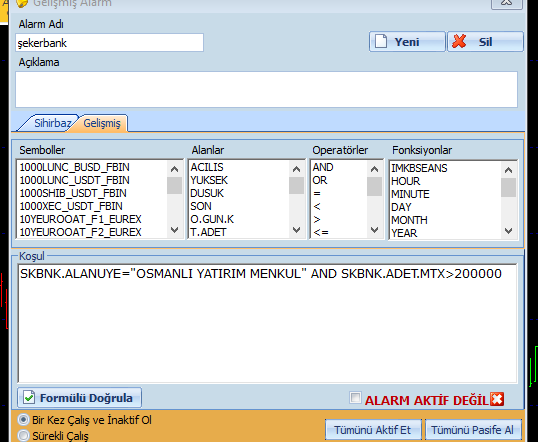Click the Fonksiyonlar list down arrow
The height and width of the screenshot is (442, 538).
coord(508,231)
